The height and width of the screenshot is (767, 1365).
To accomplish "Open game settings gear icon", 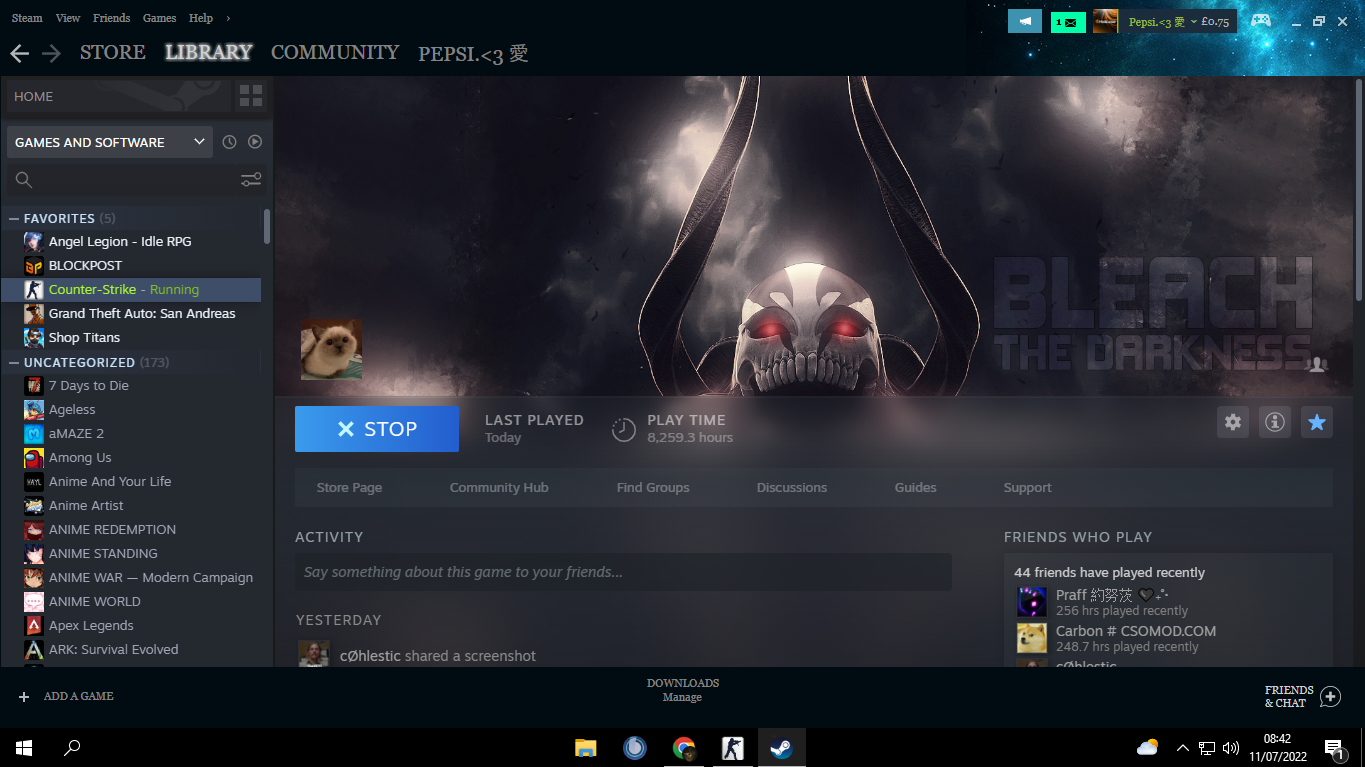I will click(x=1233, y=422).
